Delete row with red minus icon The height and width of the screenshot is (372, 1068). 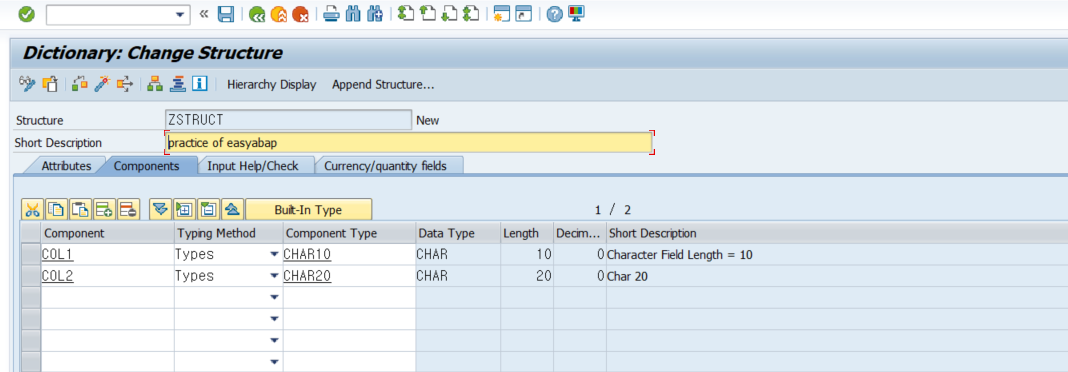tap(127, 210)
